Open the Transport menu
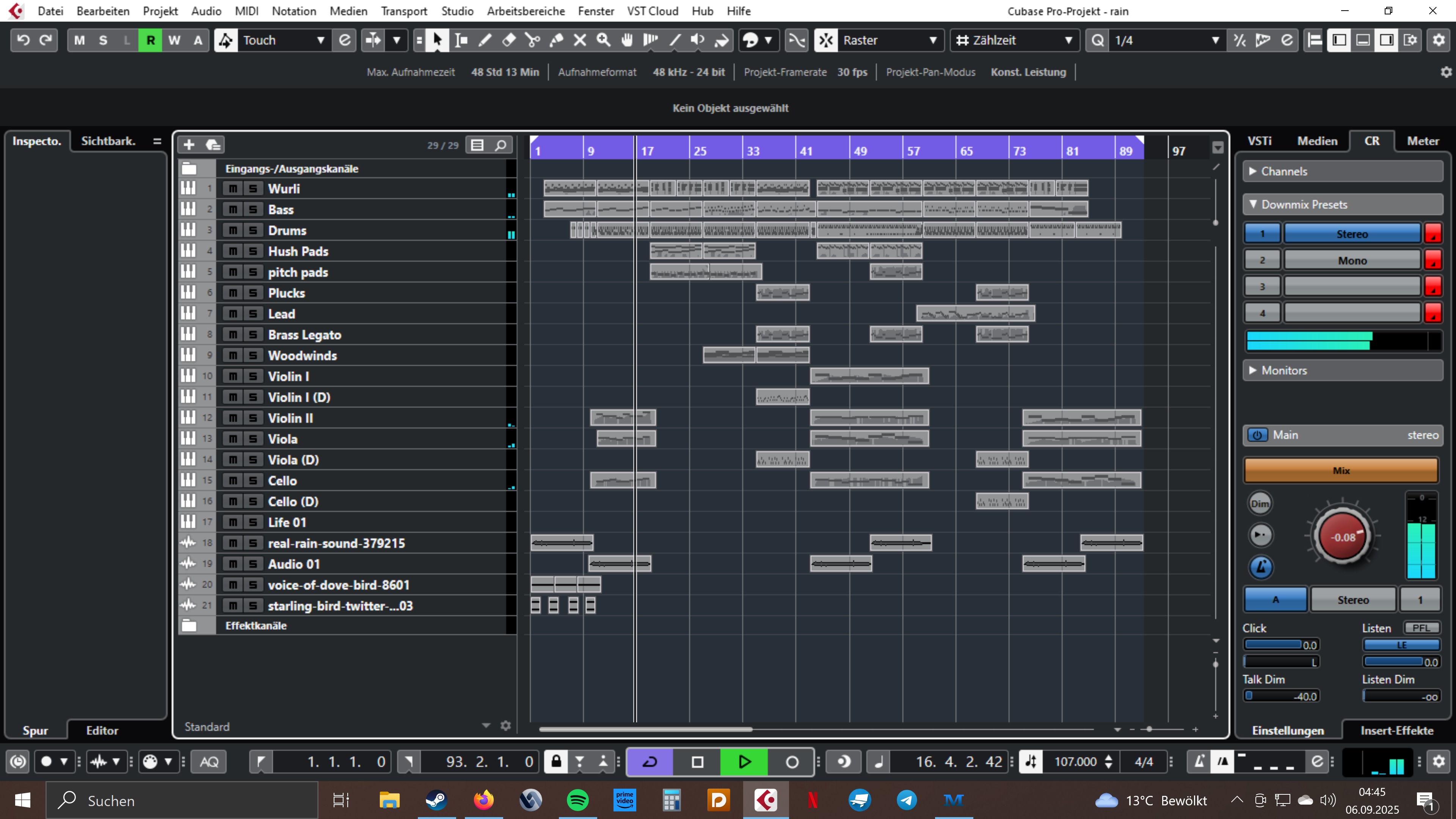This screenshot has height=819, width=1456. point(403,11)
